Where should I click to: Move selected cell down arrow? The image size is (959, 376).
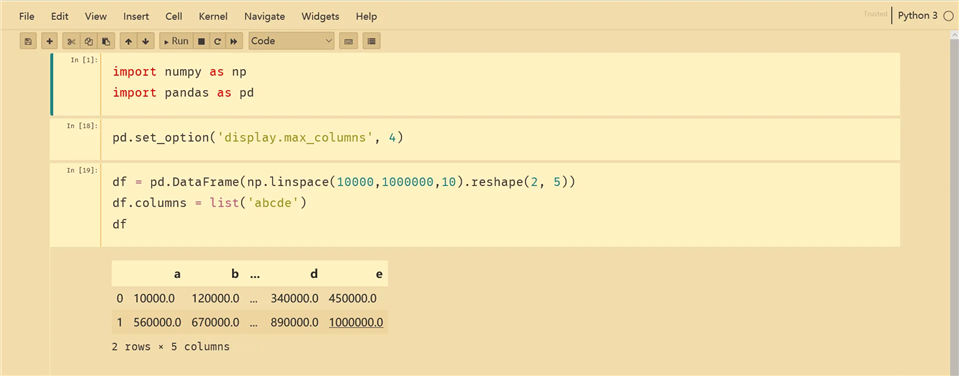(145, 41)
